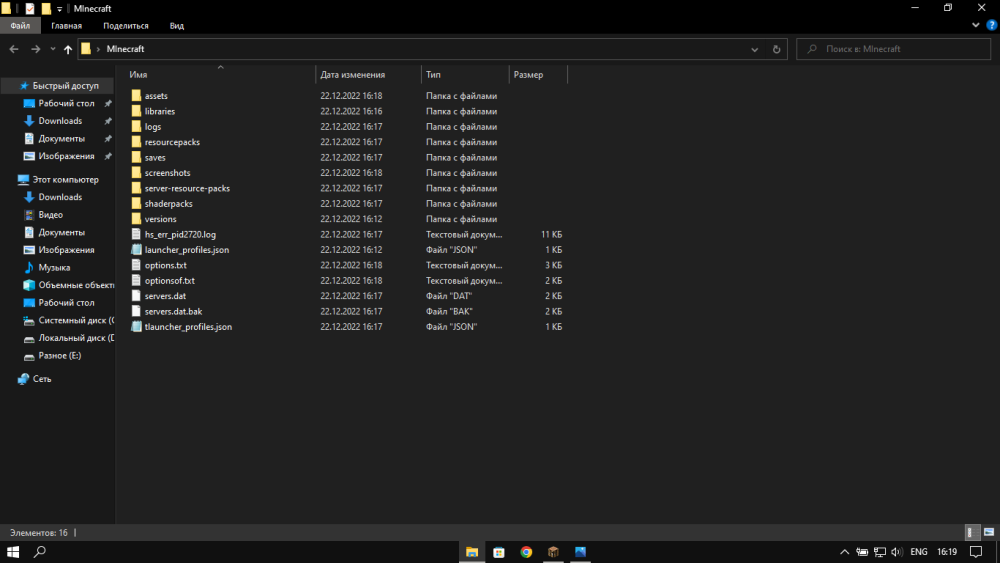Select the hs_err_pid2720.log file

pyautogui.click(x=180, y=235)
